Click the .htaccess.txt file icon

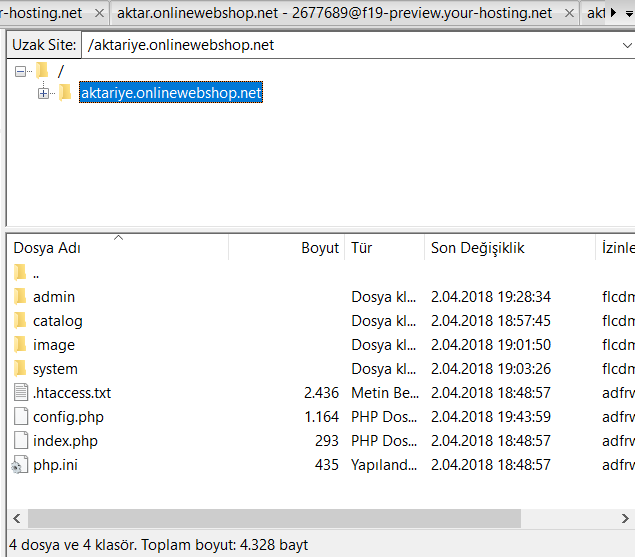click(x=20, y=393)
